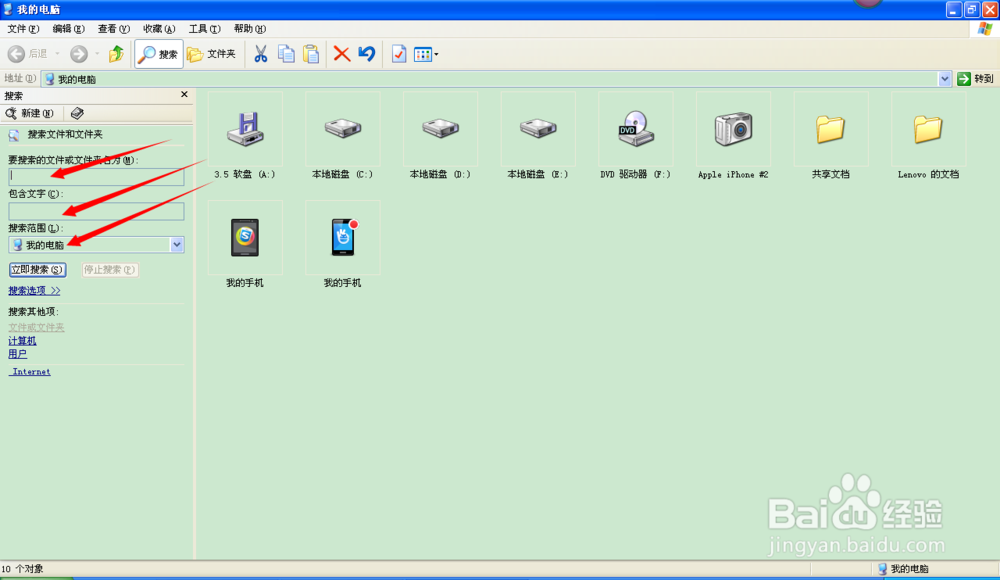The image size is (1000, 580).
Task: Click 新建 new search button
Action: [x=30, y=114]
